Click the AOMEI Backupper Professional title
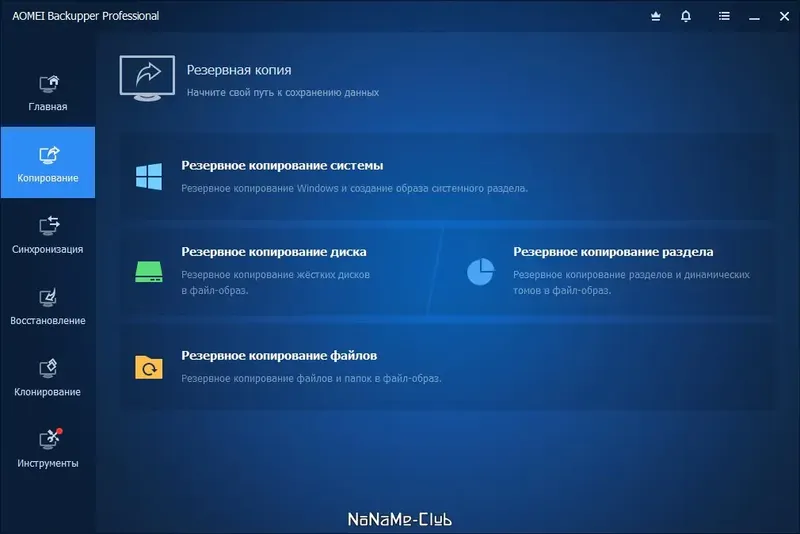This screenshot has height=534, width=800. 86,16
